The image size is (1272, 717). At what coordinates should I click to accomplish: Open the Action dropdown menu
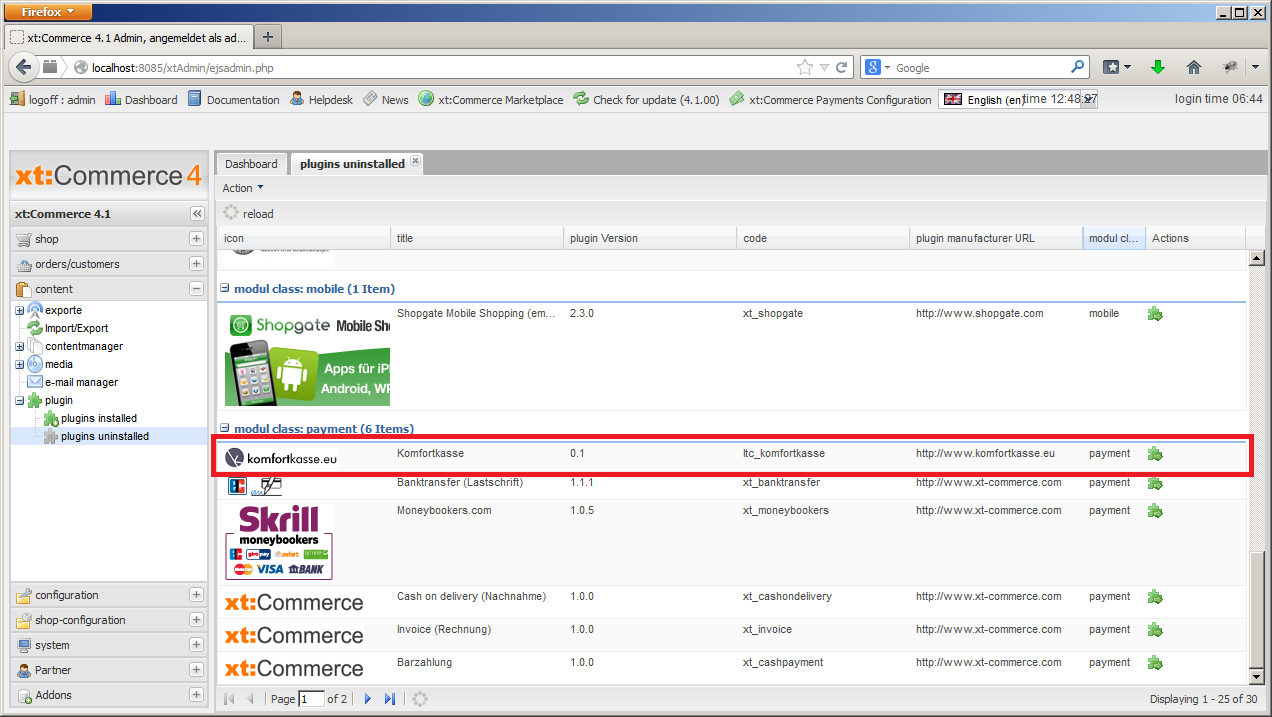243,188
